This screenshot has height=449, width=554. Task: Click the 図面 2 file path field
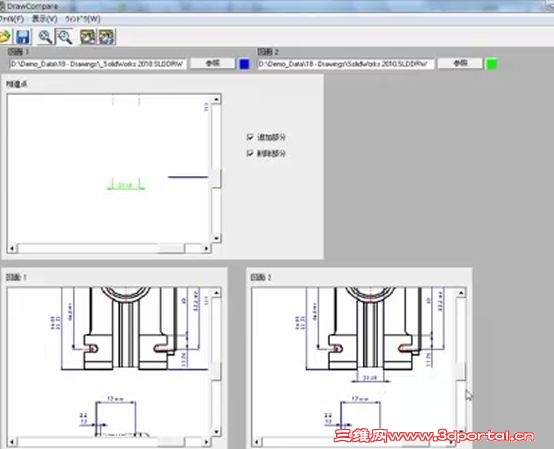pyautogui.click(x=346, y=64)
